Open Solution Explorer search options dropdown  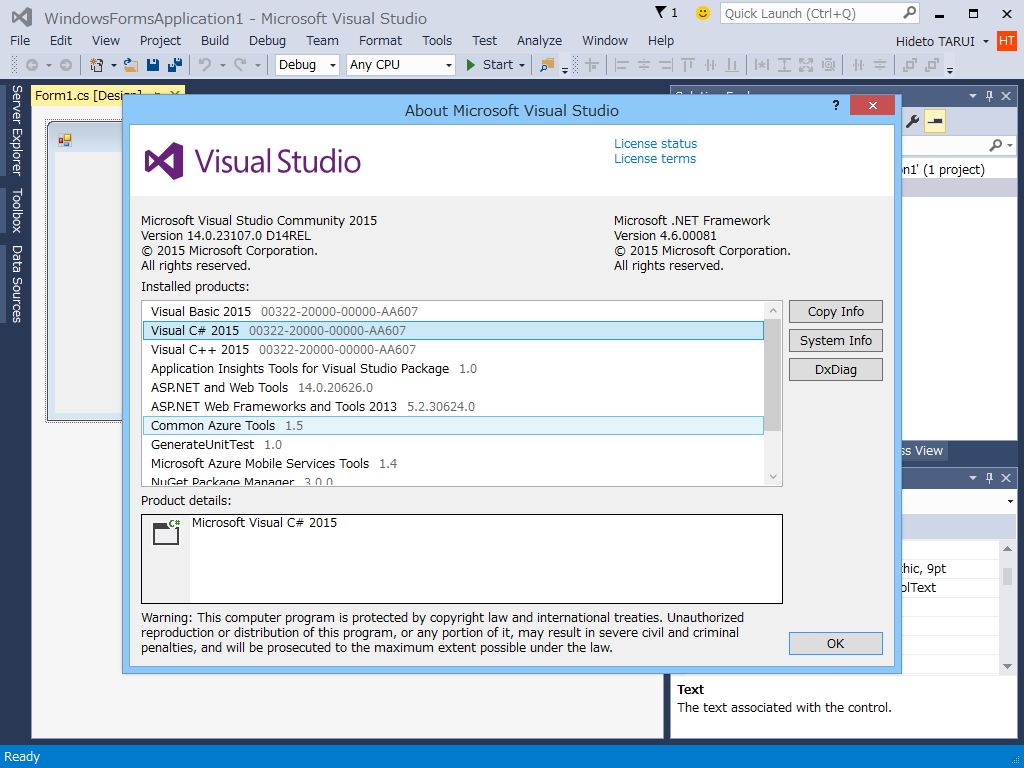click(1010, 146)
